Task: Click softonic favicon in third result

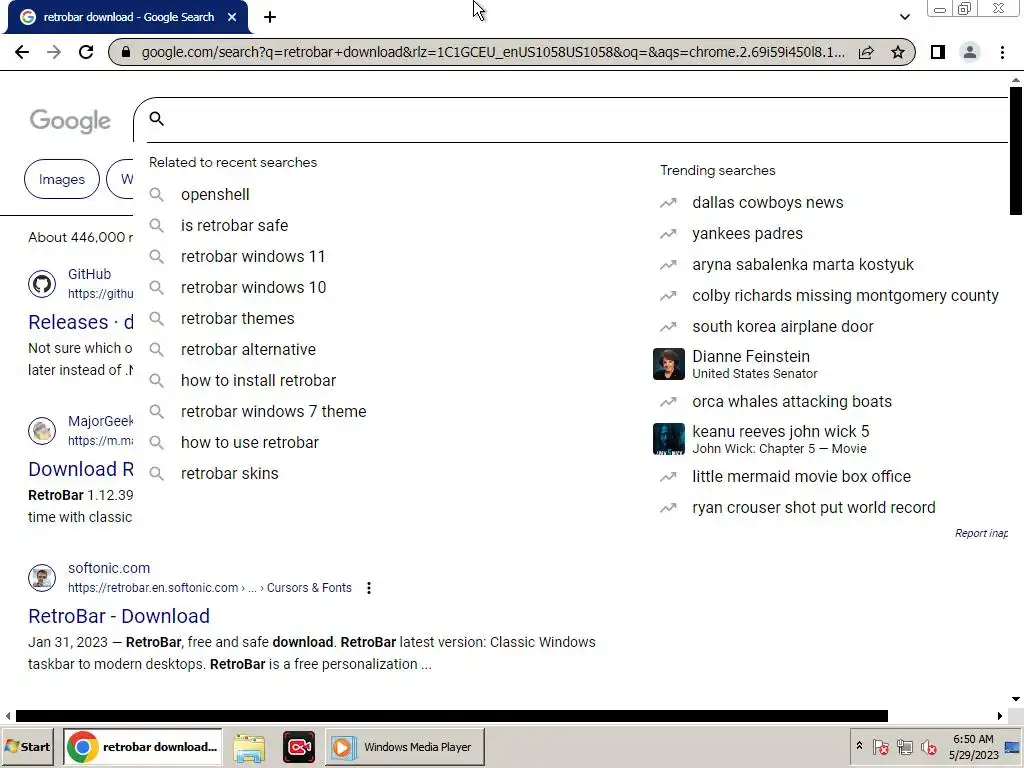Action: [42, 578]
